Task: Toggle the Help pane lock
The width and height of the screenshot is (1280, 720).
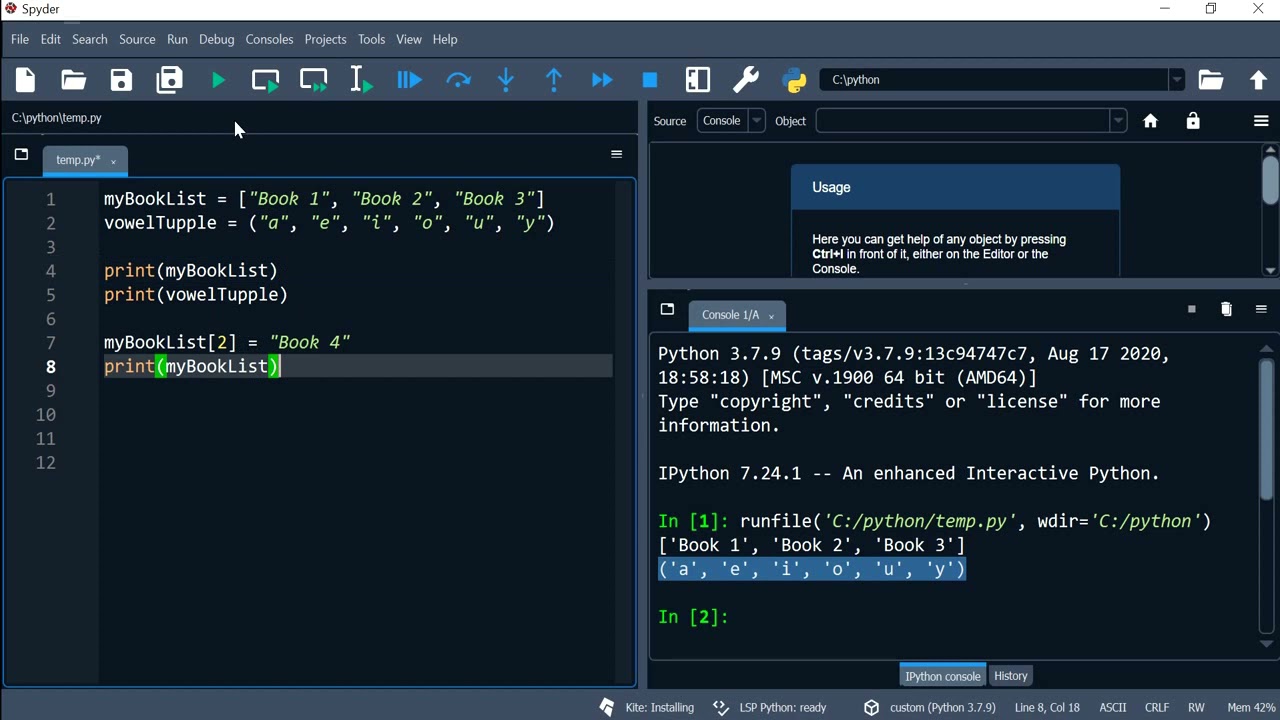Action: pyautogui.click(x=1193, y=121)
